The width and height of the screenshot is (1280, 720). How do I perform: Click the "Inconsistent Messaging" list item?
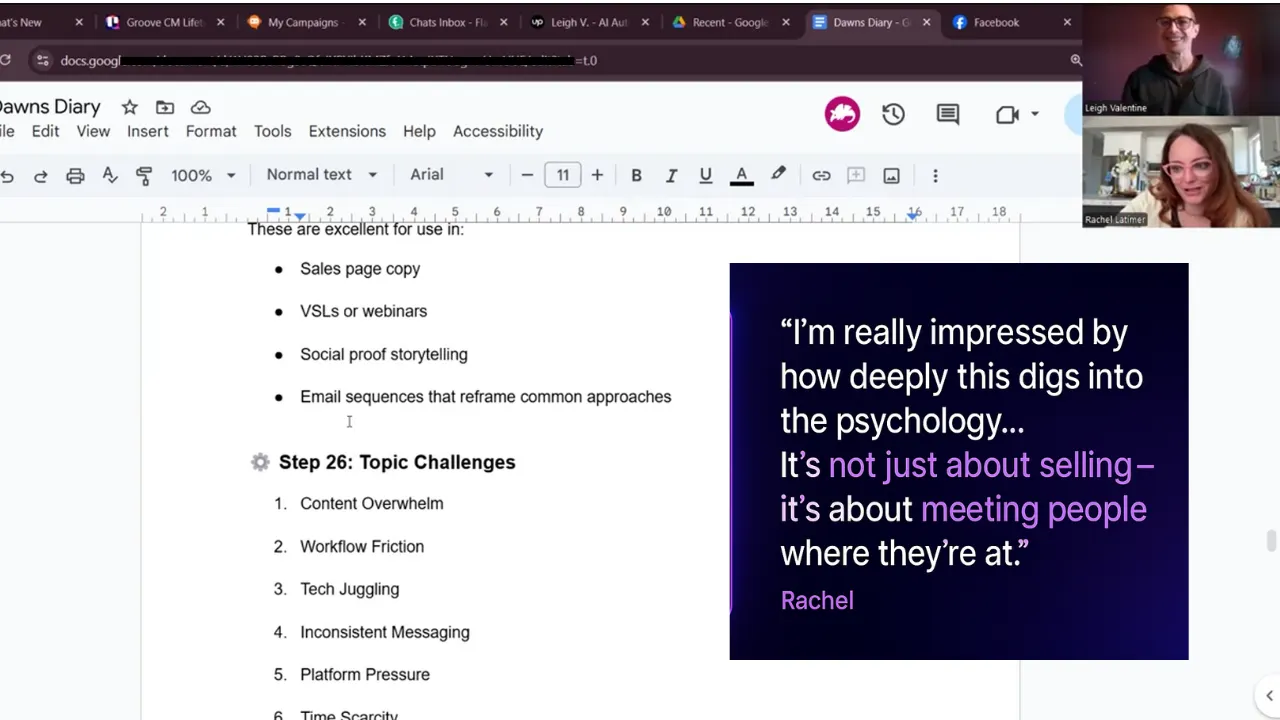point(385,632)
